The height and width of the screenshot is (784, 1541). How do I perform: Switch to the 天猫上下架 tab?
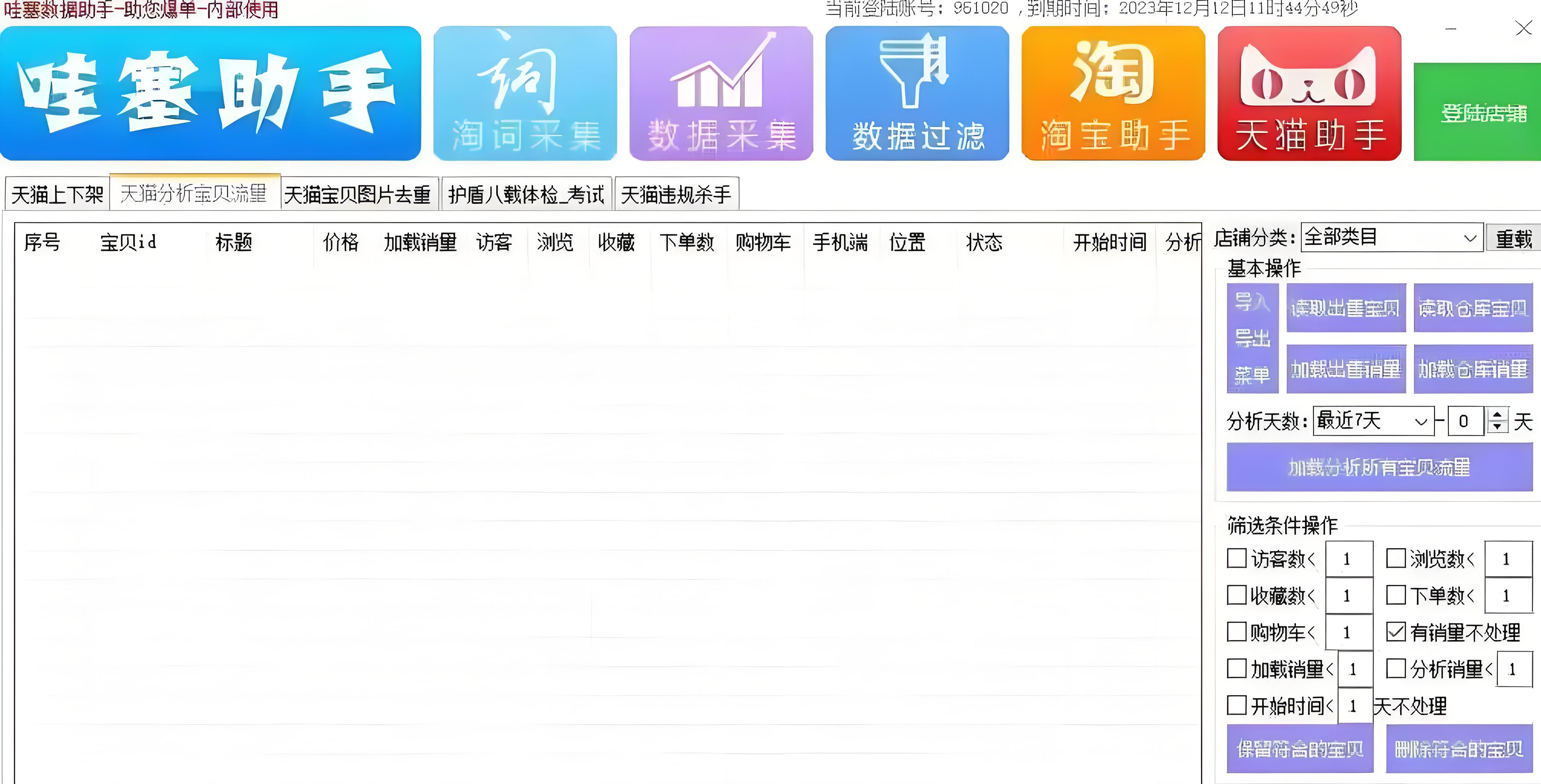57,194
